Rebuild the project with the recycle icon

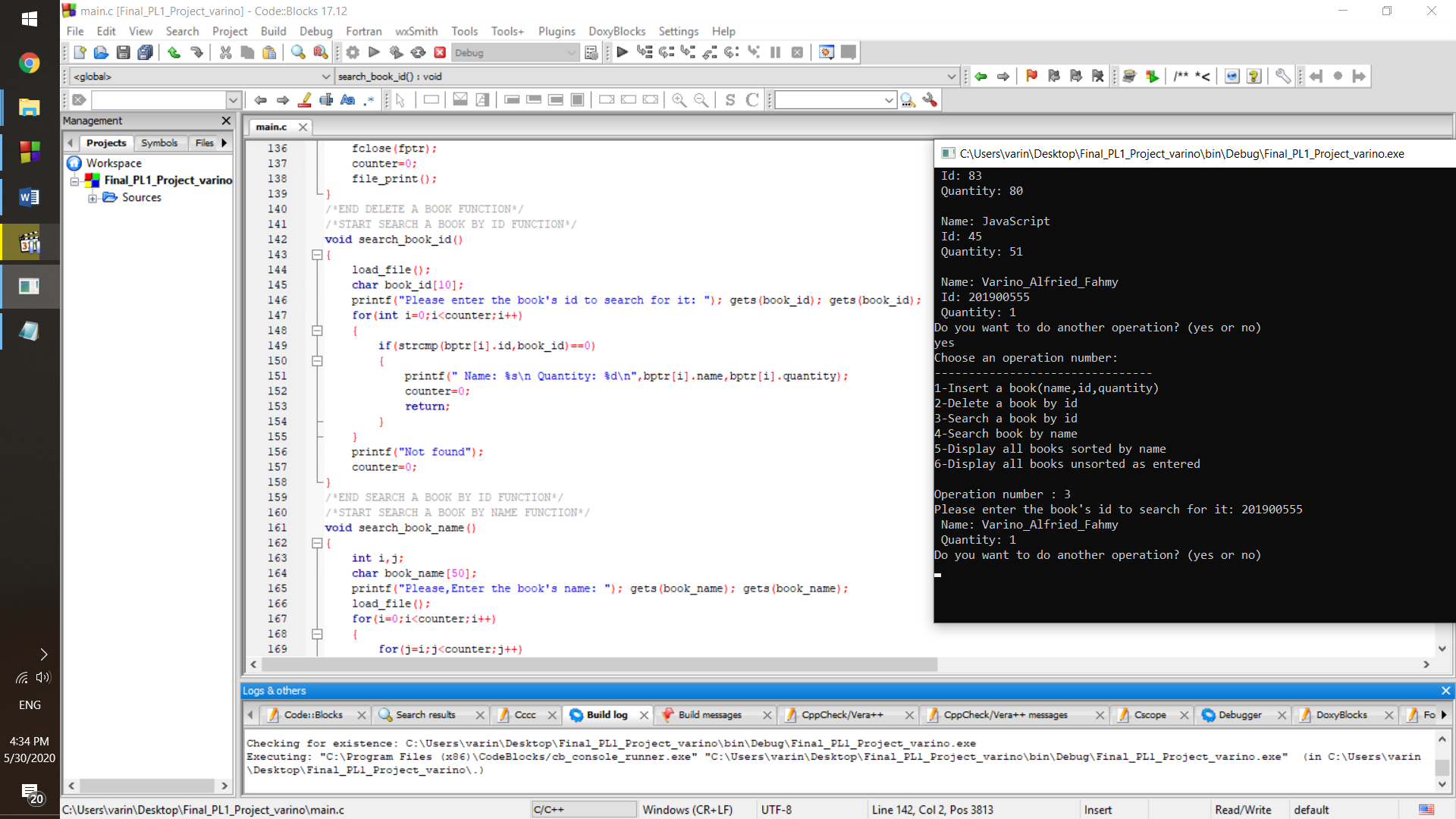tap(418, 52)
